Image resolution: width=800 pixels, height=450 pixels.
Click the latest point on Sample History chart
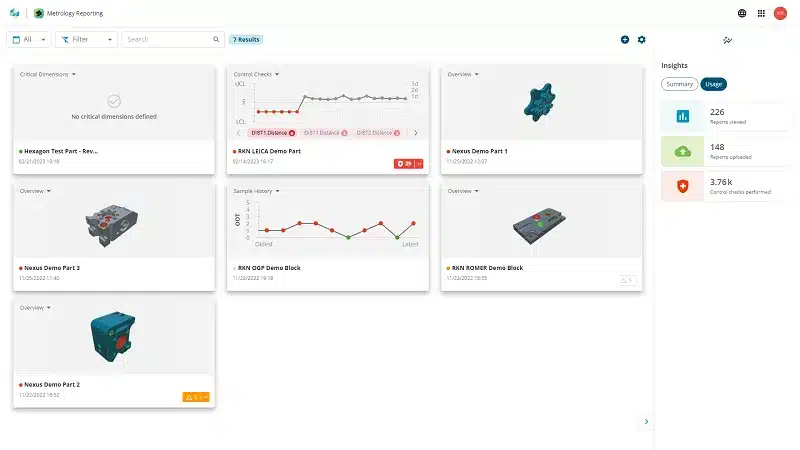(413, 223)
